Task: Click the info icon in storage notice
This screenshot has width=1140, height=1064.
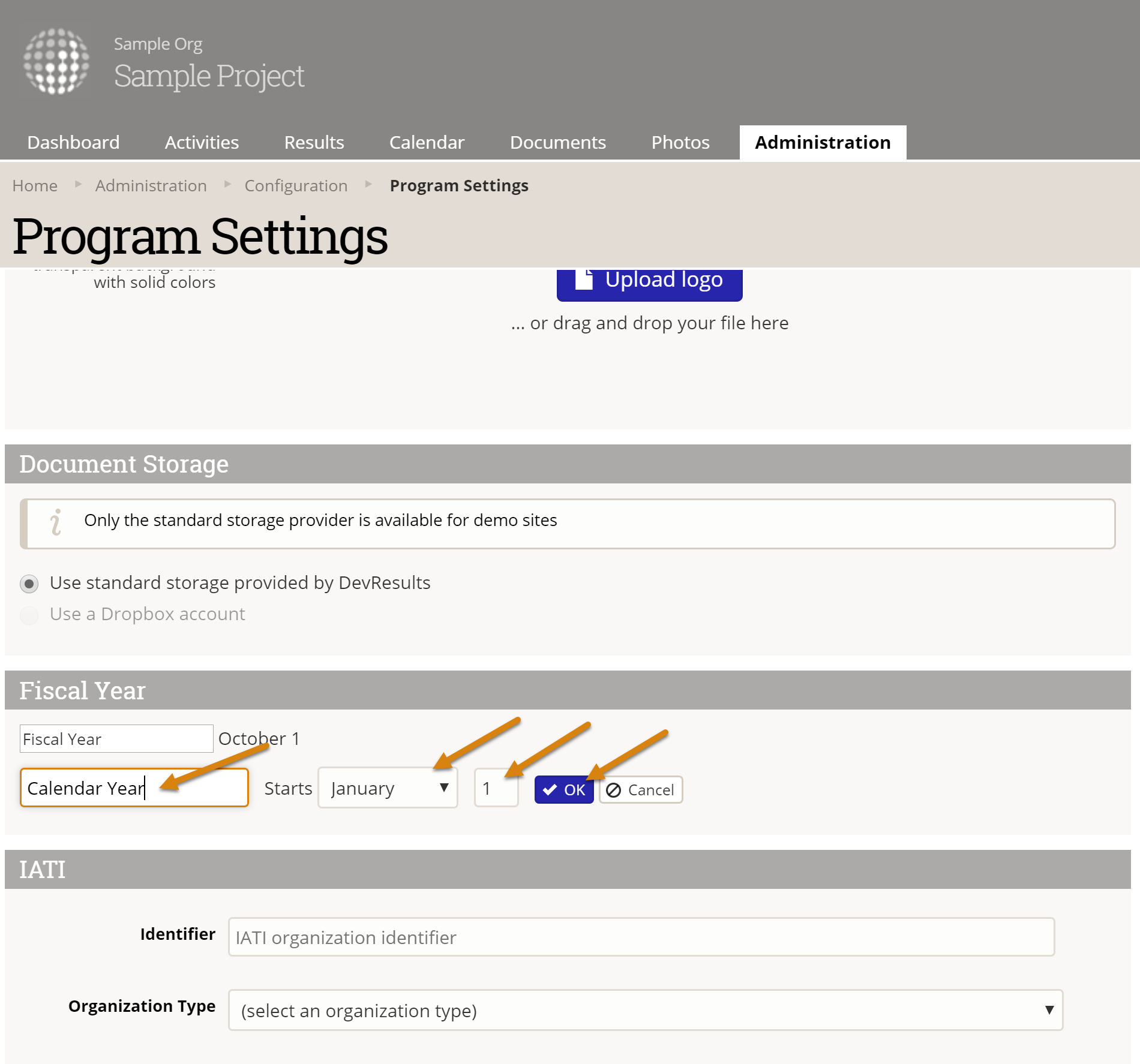Action: pyautogui.click(x=56, y=522)
